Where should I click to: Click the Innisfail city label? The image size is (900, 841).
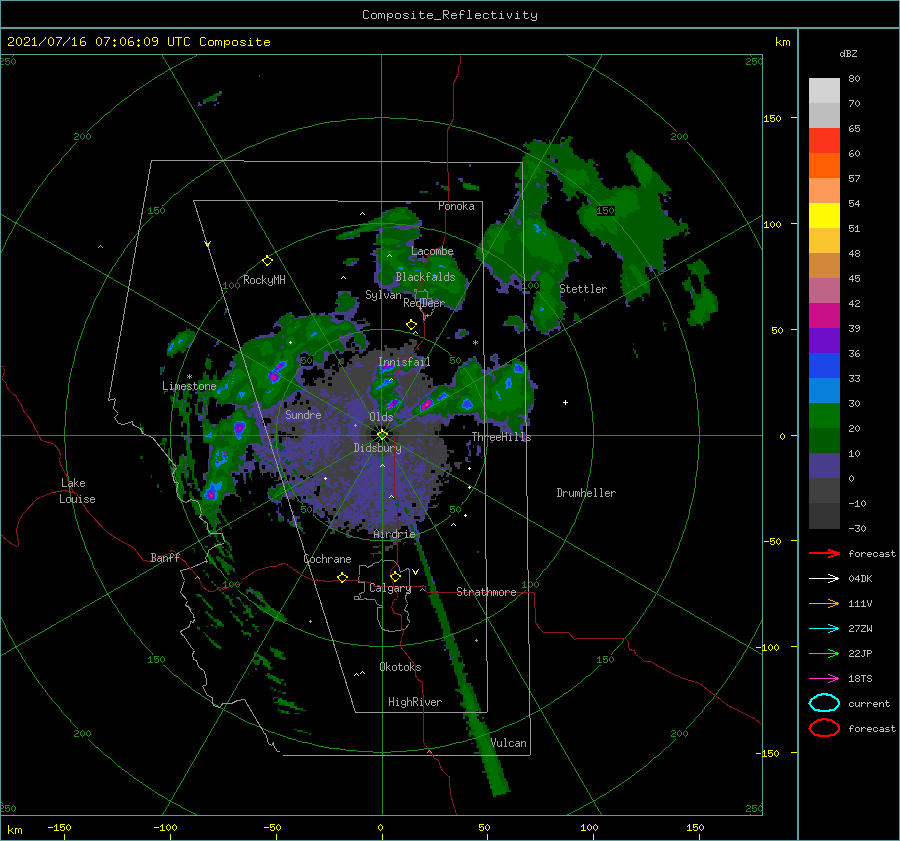[404, 362]
